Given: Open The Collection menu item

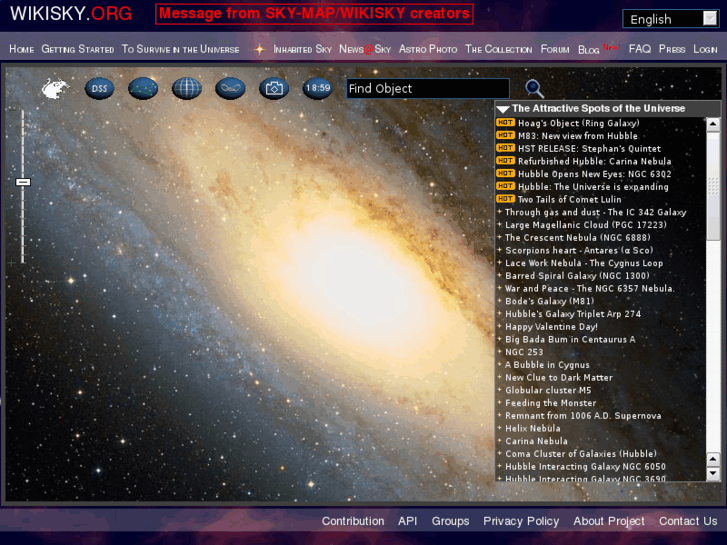Looking at the screenshot, I should 498,49.
